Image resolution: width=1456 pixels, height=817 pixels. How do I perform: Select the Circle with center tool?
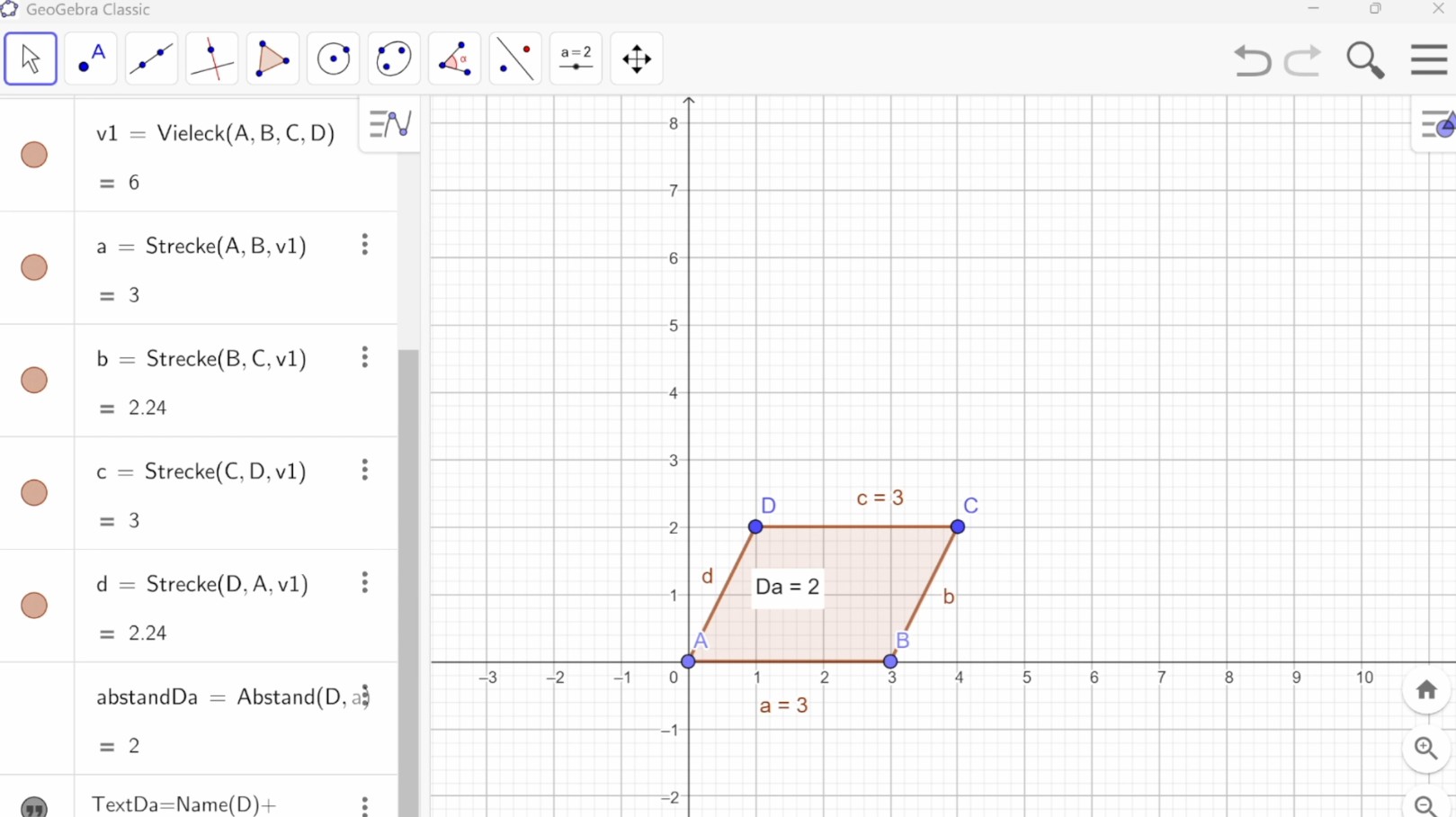[334, 59]
